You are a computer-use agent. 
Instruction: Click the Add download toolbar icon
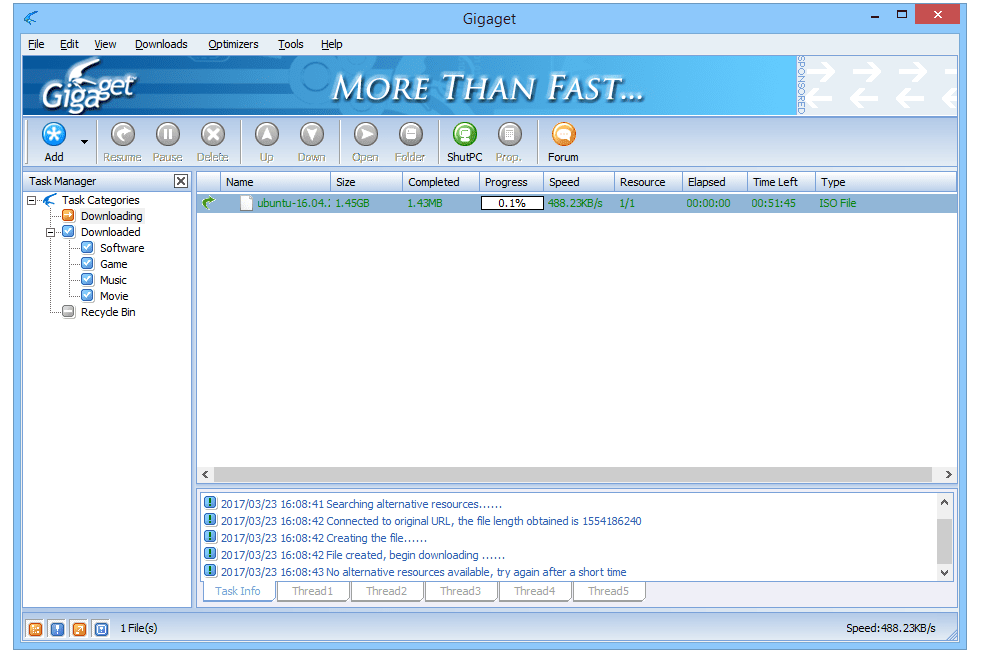coord(54,135)
